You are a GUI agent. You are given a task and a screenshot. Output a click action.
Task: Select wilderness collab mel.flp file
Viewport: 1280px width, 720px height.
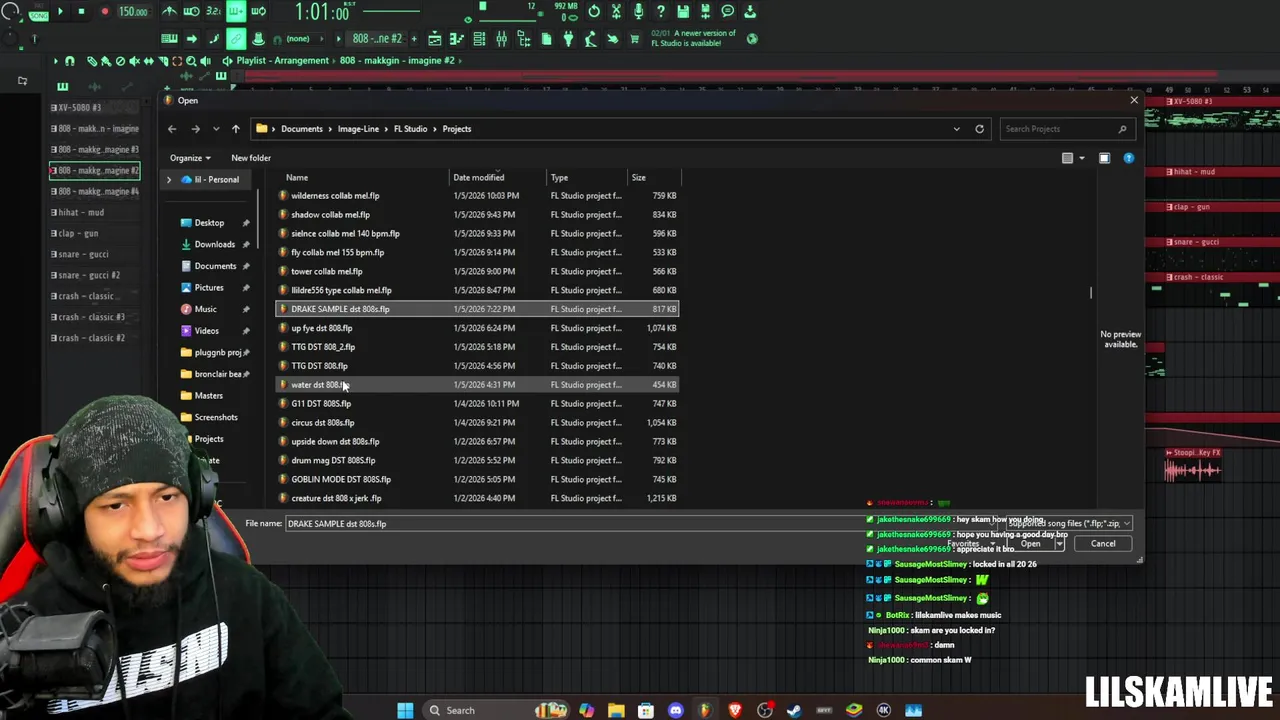(478, 196)
